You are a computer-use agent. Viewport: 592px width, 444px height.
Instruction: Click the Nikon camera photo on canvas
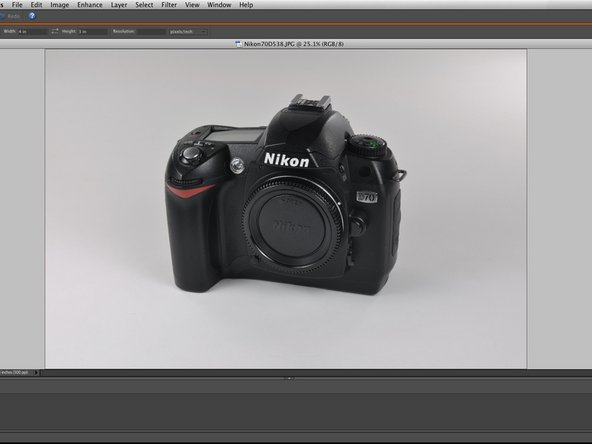point(286,208)
